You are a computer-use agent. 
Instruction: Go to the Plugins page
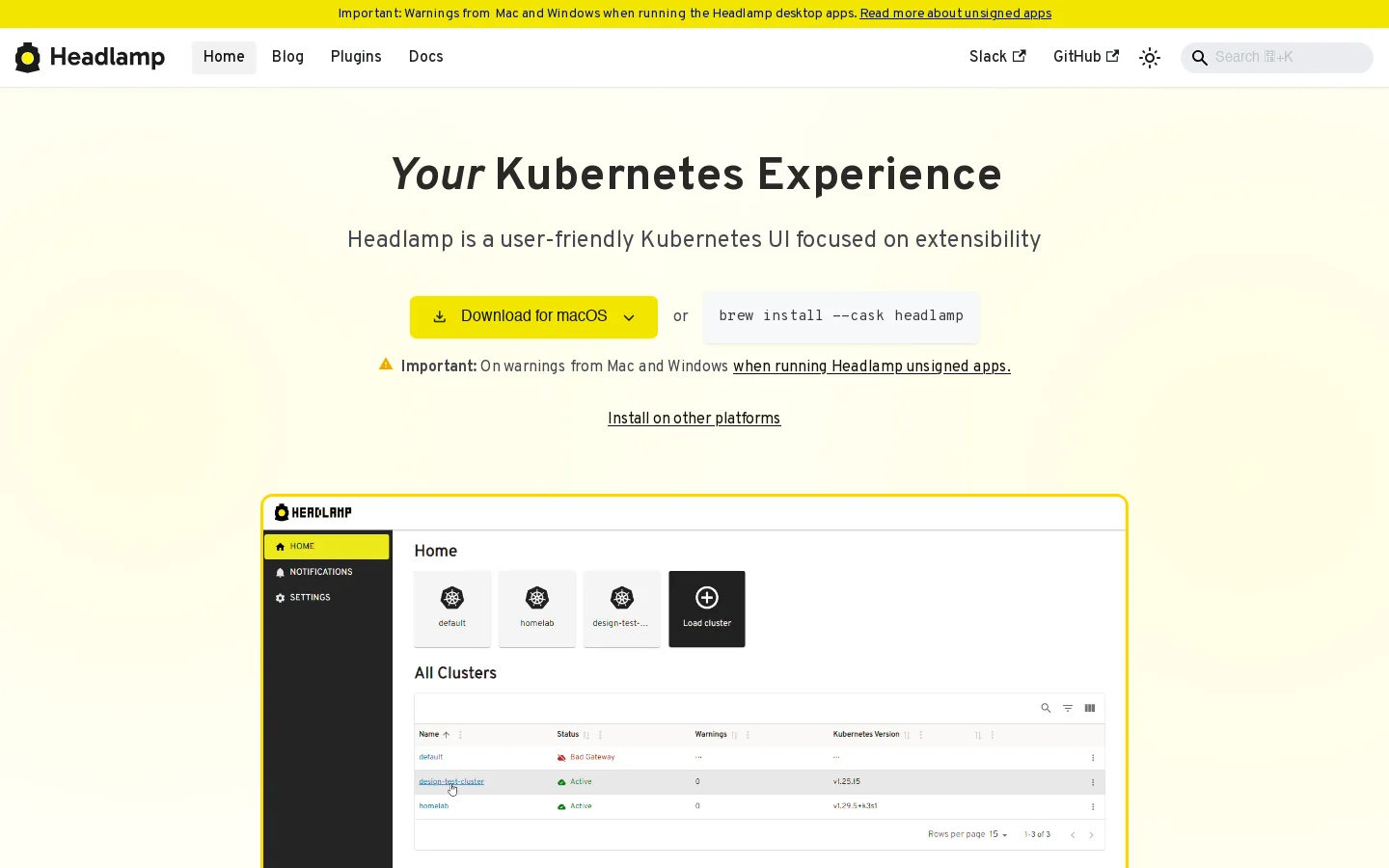point(356,58)
